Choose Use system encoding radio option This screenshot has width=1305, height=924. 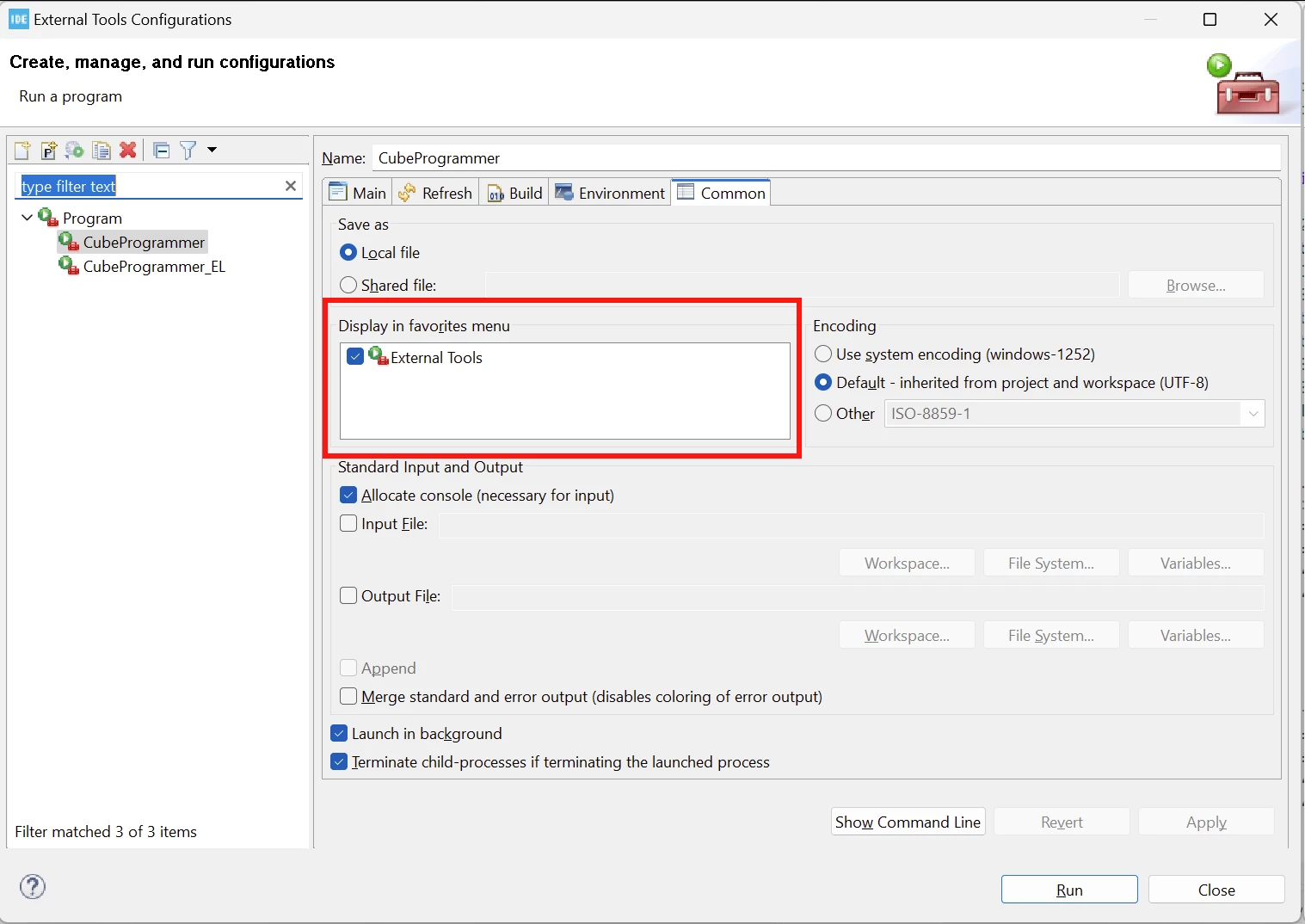coord(823,354)
